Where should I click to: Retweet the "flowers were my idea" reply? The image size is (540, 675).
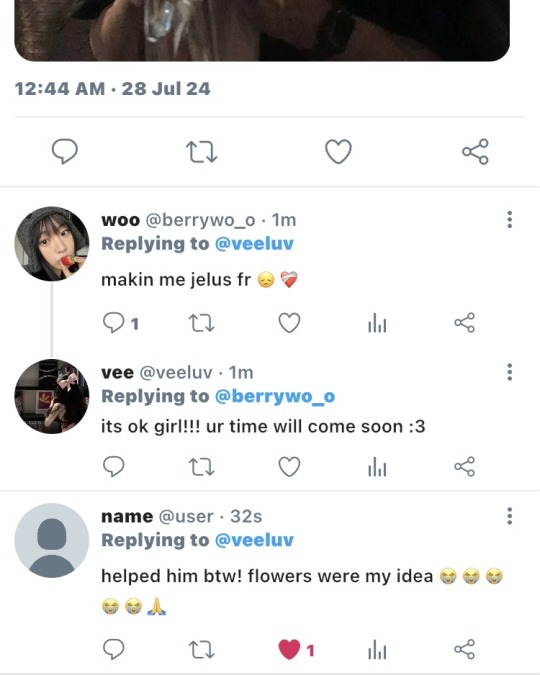pos(201,649)
